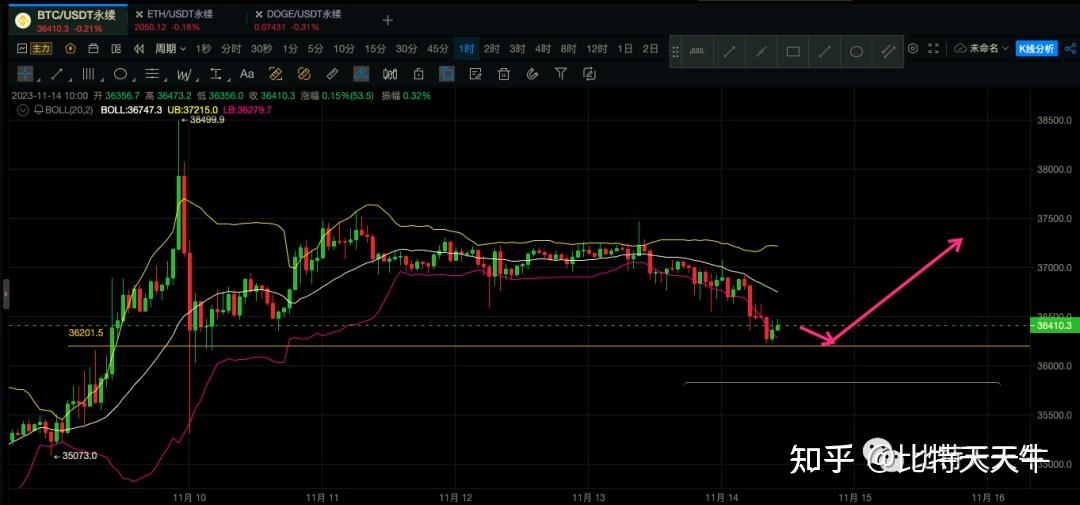Select the 5分 timeframe
This screenshot has width=1080, height=505.
(x=315, y=49)
